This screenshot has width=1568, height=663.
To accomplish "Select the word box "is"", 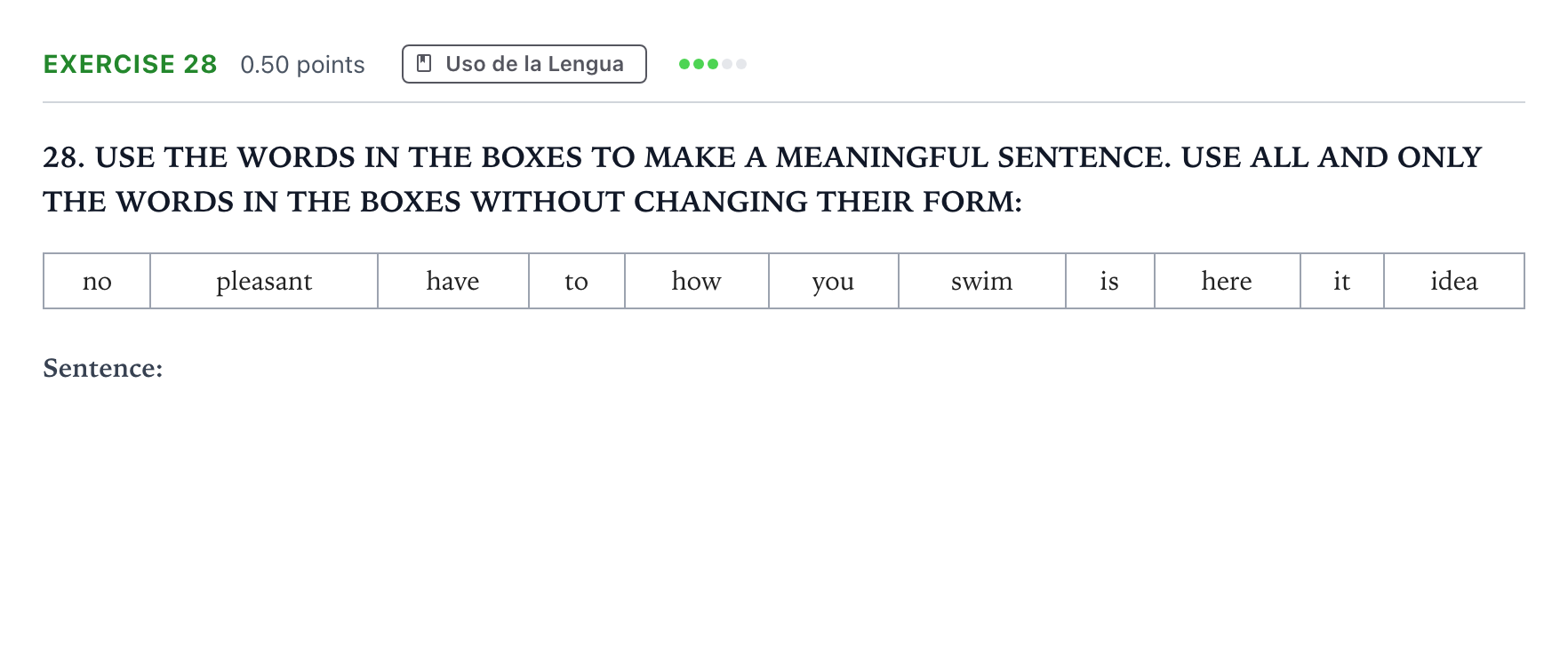I will click(x=1110, y=281).
